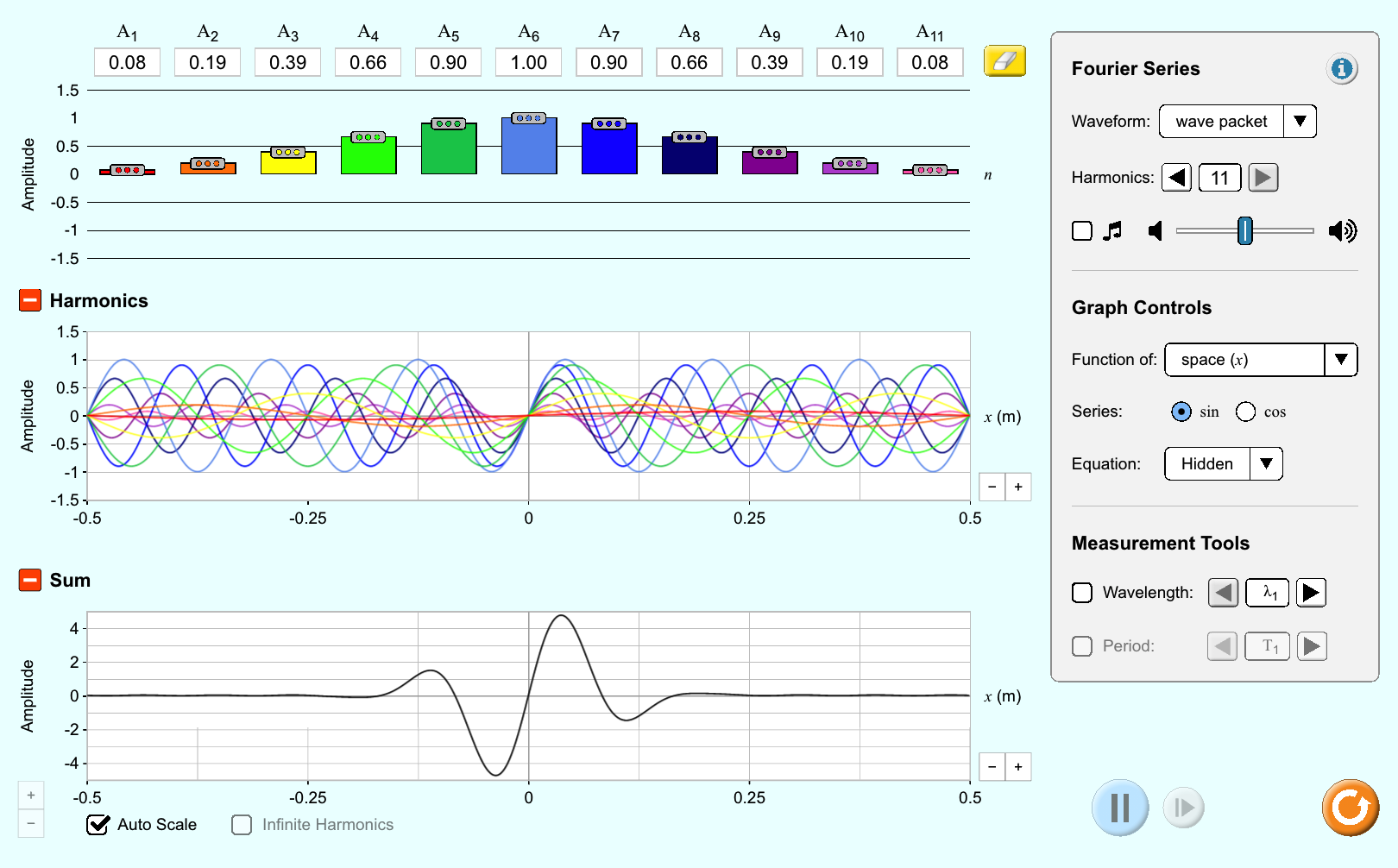Open the Fourier Series info button

(x=1342, y=68)
